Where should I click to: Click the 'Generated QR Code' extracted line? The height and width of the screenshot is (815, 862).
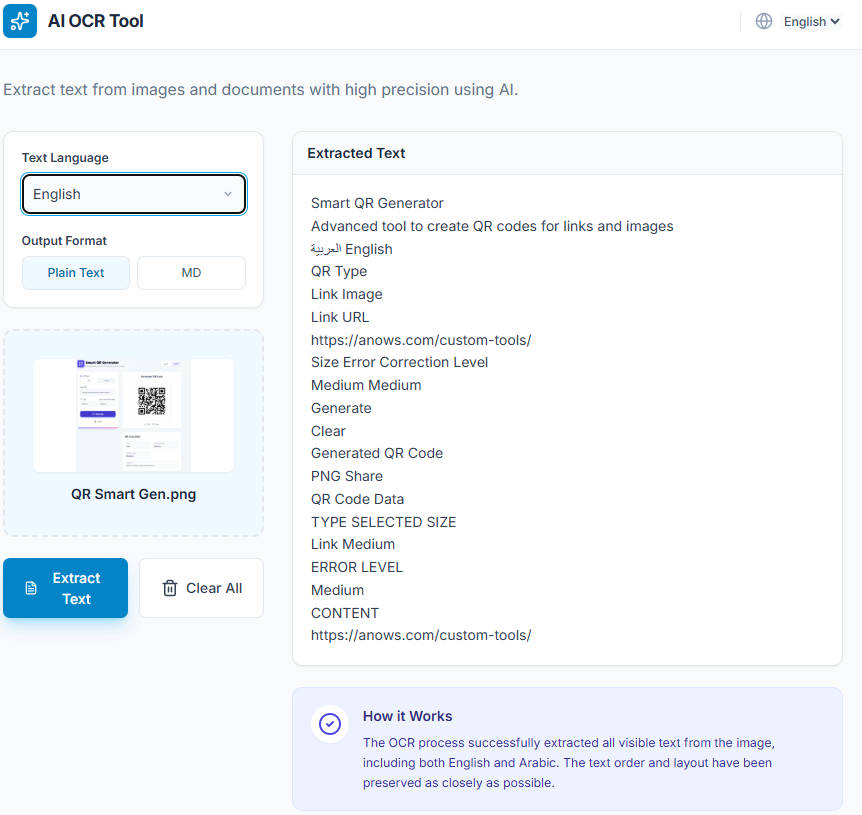[x=377, y=453]
